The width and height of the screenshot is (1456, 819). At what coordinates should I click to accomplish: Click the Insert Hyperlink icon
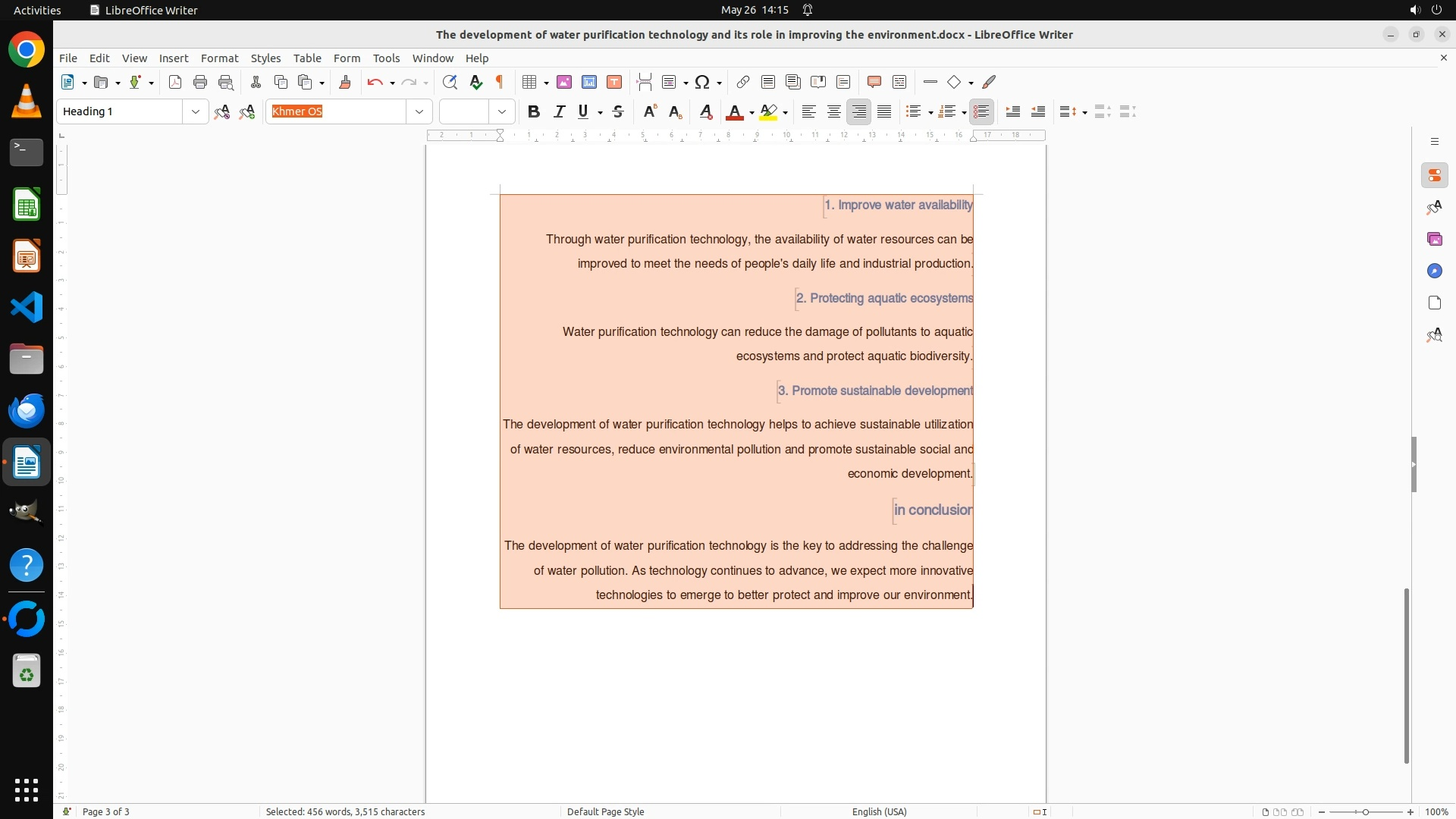tap(743, 82)
